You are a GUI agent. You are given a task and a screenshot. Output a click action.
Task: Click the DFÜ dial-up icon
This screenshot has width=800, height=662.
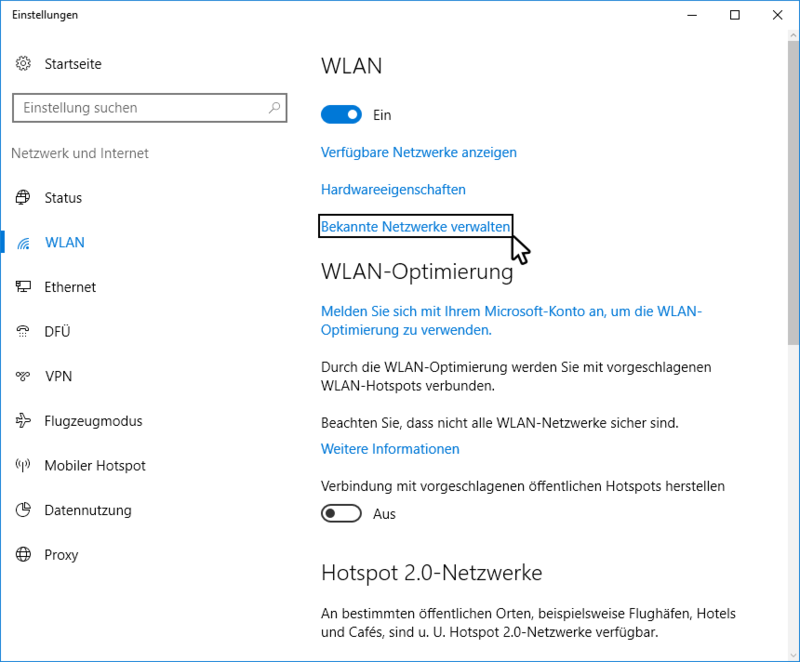[23, 332]
